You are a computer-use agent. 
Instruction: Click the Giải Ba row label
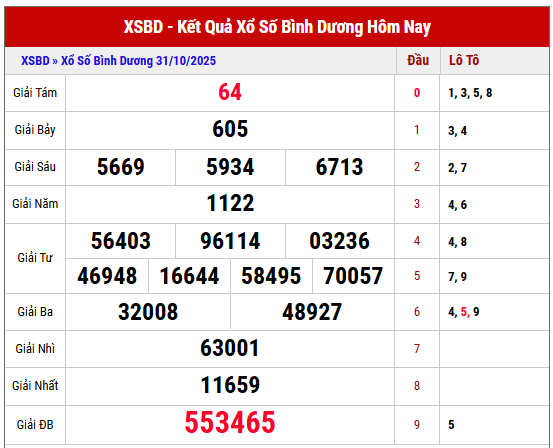(35, 312)
